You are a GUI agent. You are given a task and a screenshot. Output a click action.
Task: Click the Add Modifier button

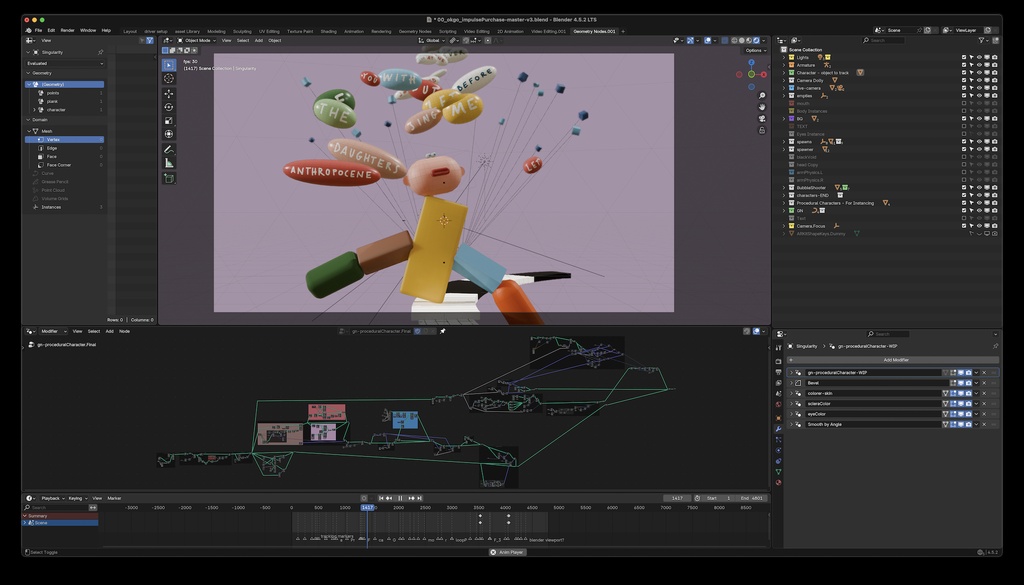click(x=894, y=360)
